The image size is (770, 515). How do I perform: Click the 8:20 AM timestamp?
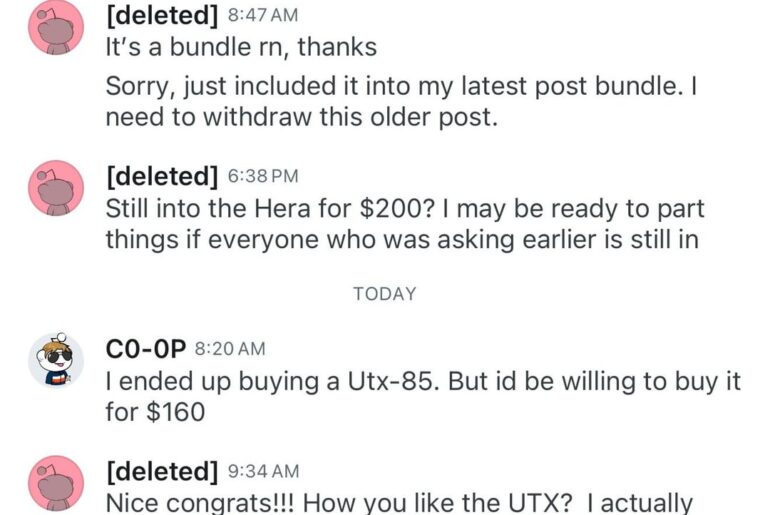(230, 349)
